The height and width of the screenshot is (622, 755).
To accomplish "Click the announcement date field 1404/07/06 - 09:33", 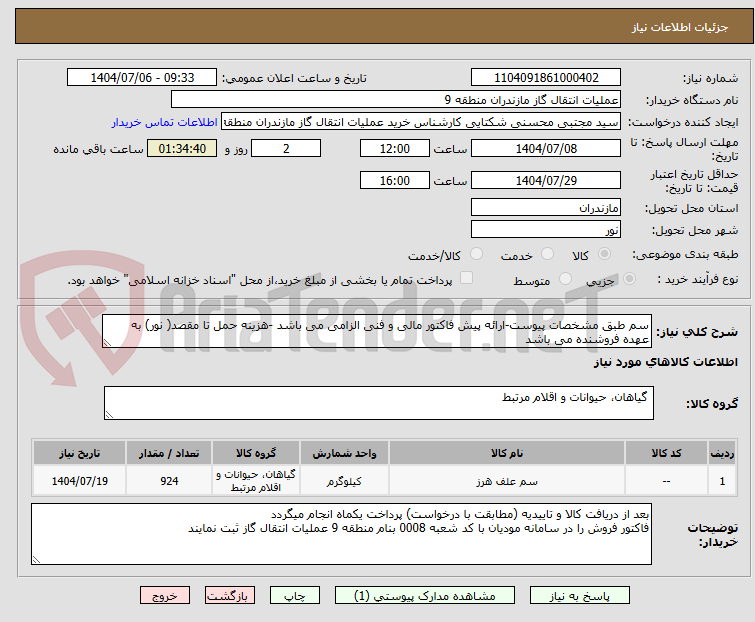I will (142, 78).
